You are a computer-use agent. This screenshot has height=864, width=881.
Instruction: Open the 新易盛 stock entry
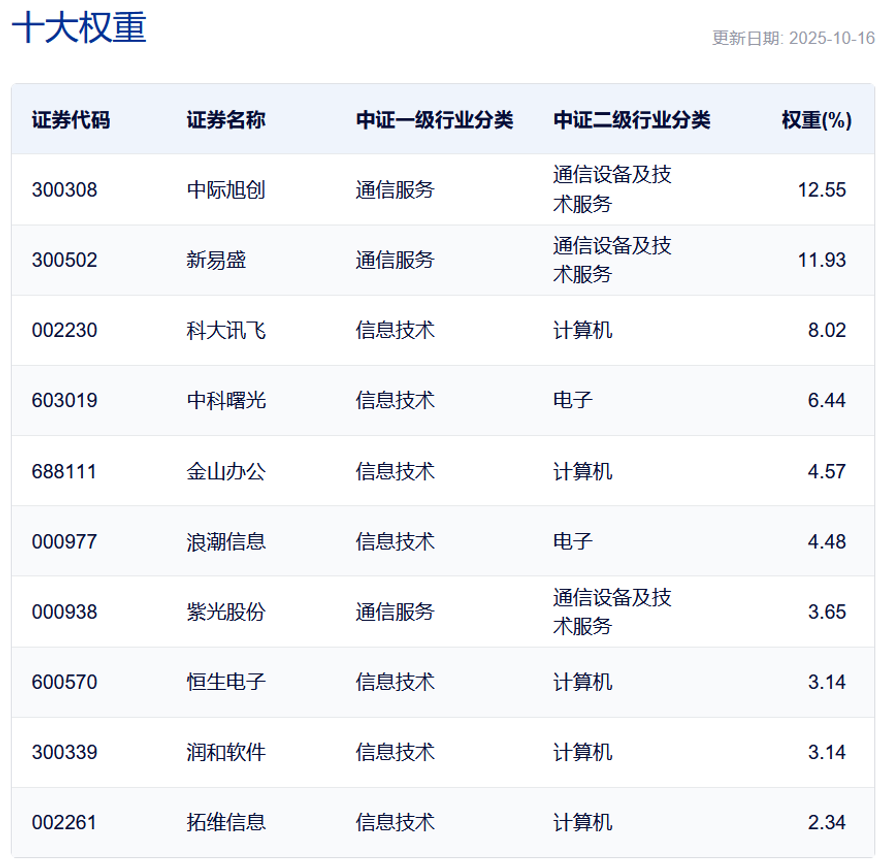pos(207,260)
